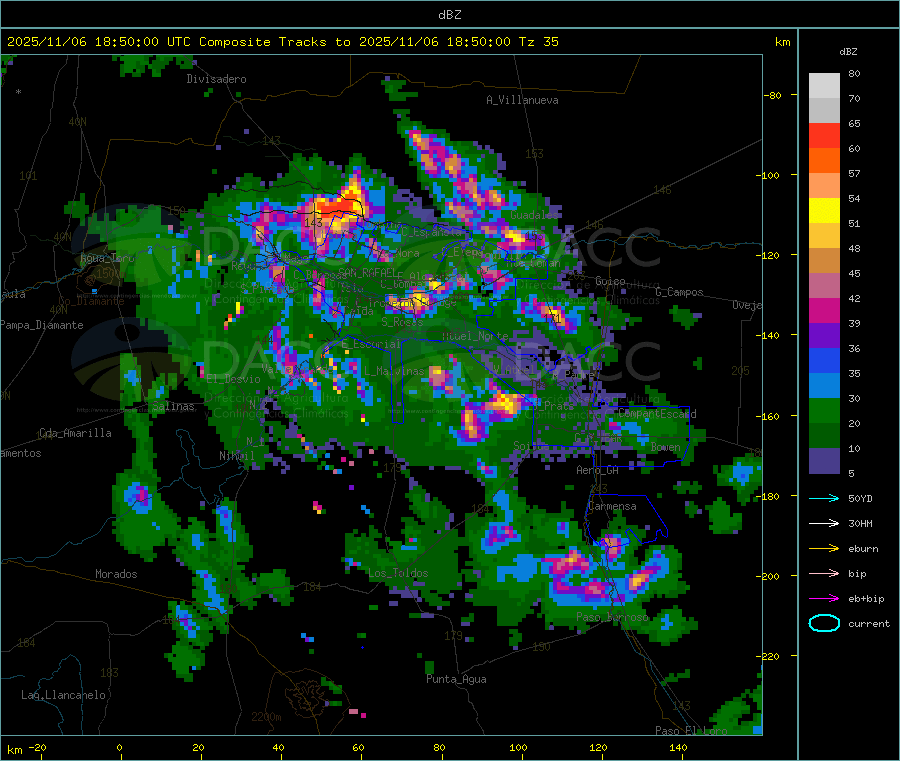Image resolution: width=900 pixels, height=761 pixels.
Task: Click the 'S_Rosas' location label
Action: pos(402,323)
